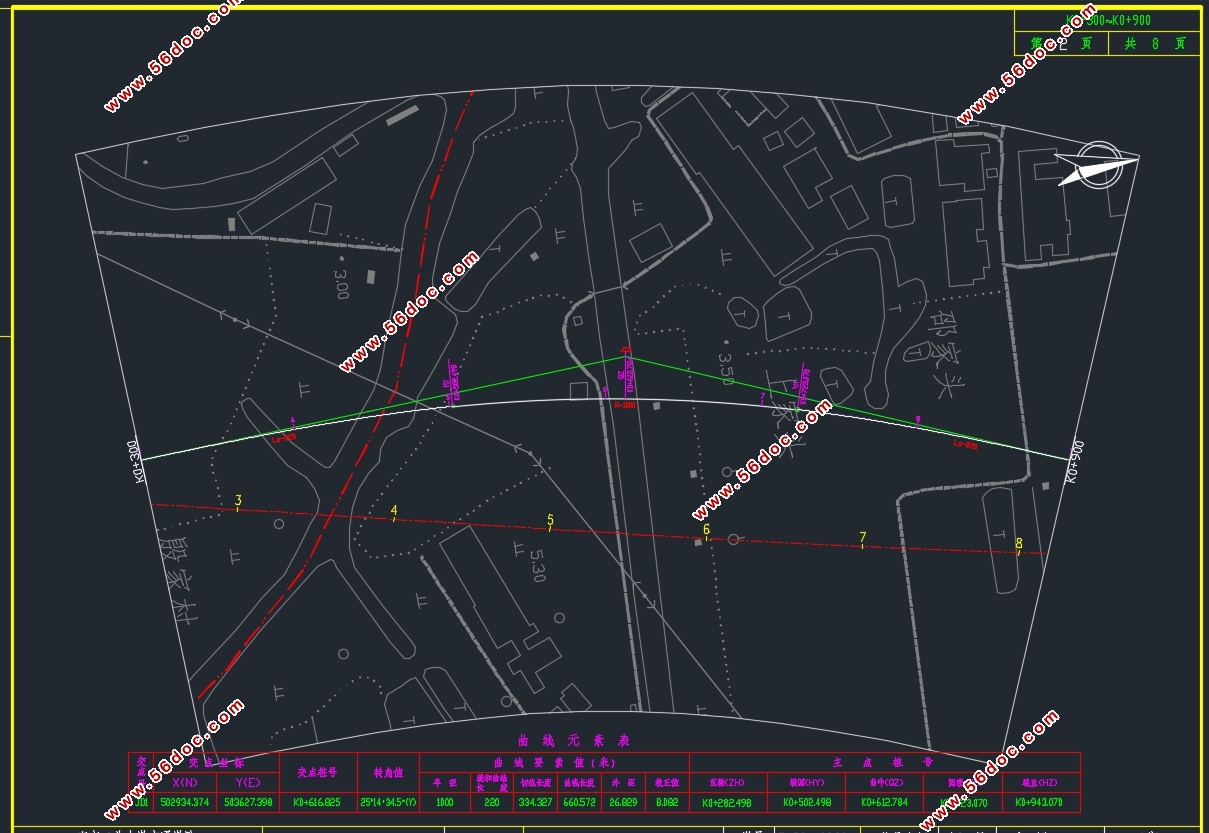Click the '5.30' elevation label

(x=537, y=565)
